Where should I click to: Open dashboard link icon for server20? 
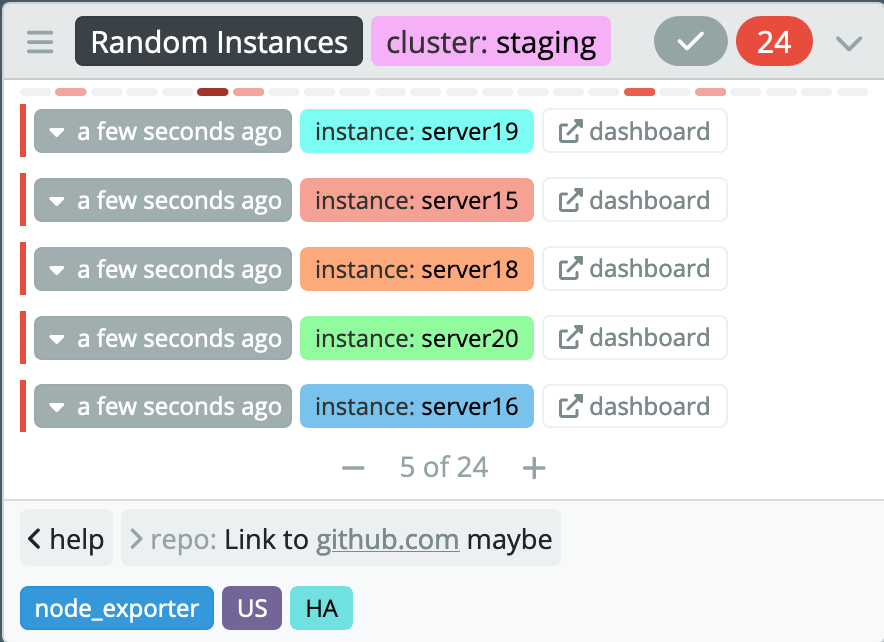click(570, 338)
